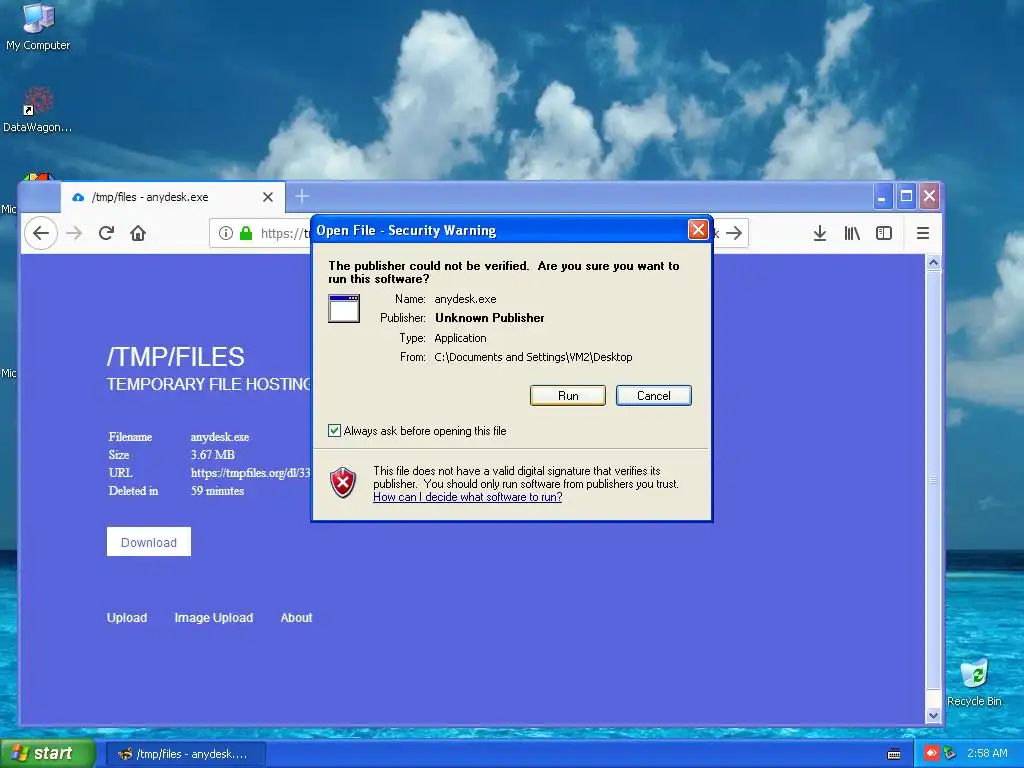Open the browser downloads panel

click(820, 233)
